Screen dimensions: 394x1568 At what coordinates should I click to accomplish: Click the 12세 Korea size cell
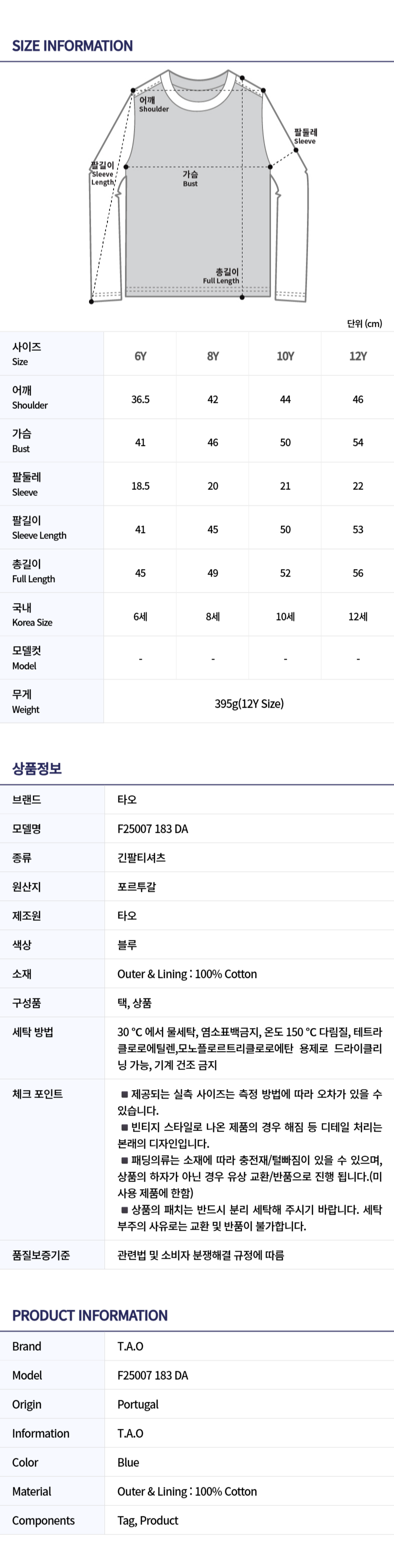tap(357, 617)
